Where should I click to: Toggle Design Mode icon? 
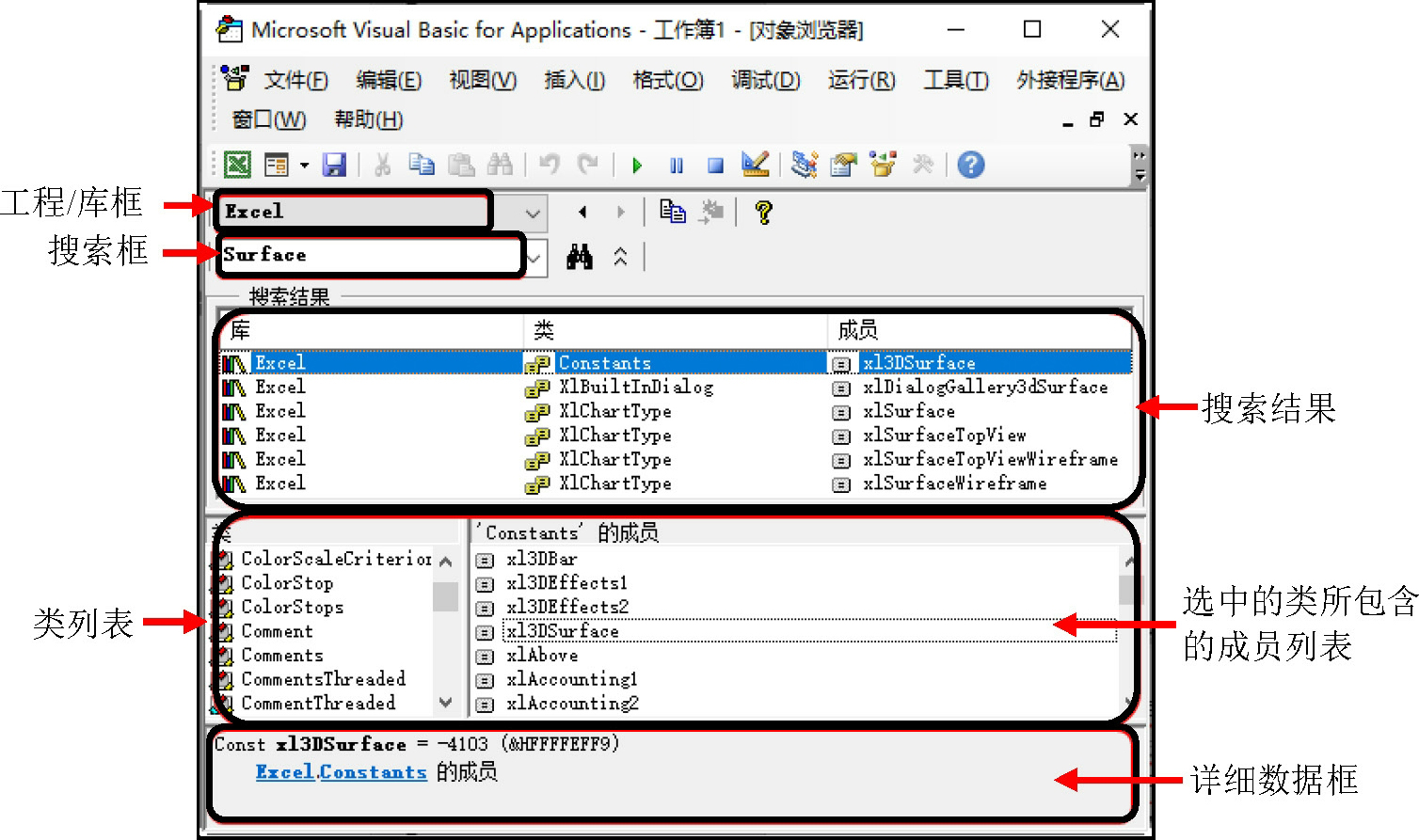click(755, 166)
